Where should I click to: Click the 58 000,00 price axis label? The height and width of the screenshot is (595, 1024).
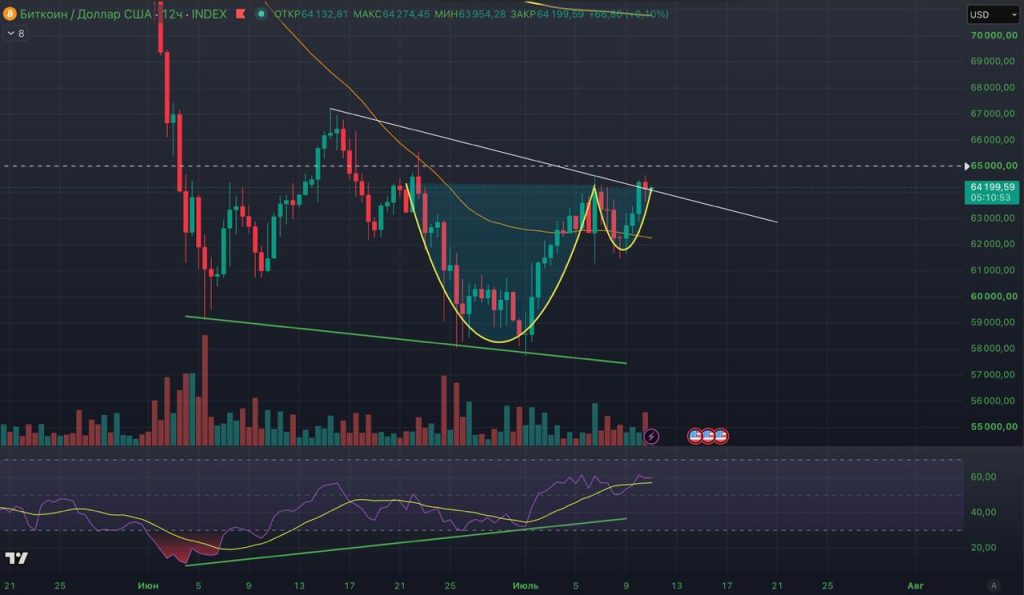point(993,348)
